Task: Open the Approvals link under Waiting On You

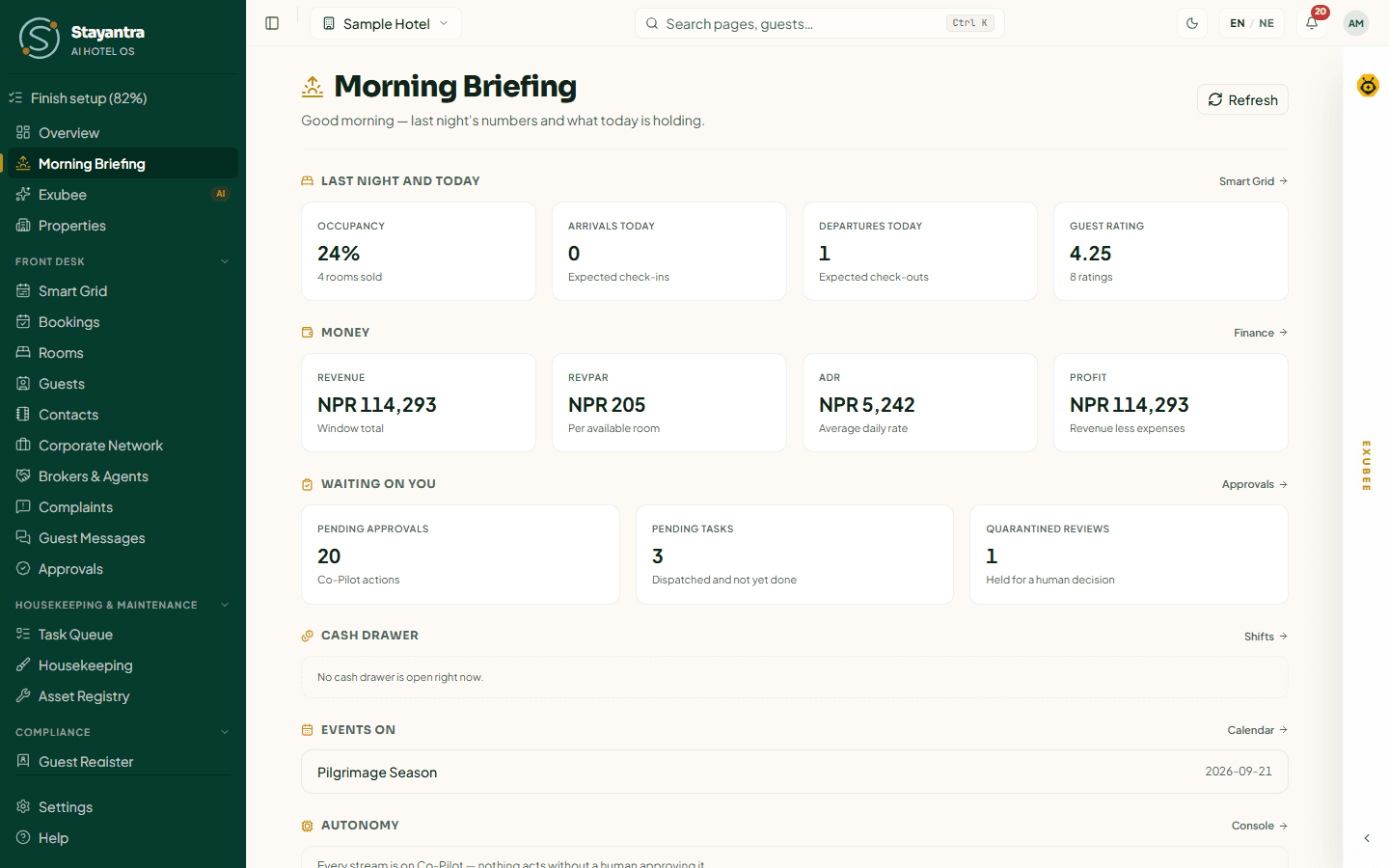Action: pos(1255,484)
